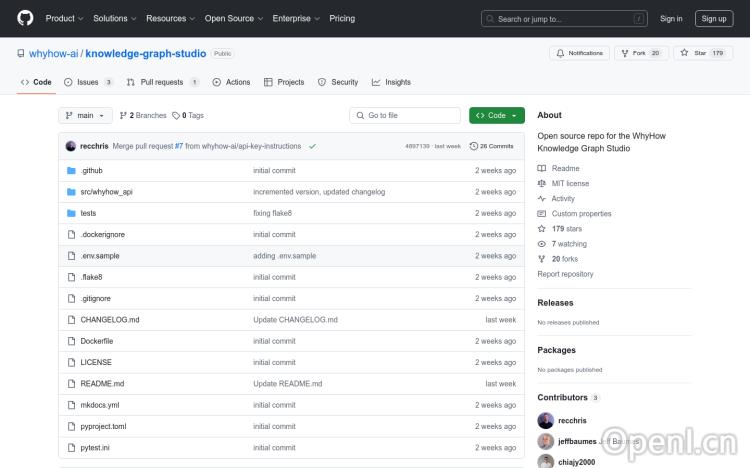750x468 pixels.
Task: Open the Pull requests tab
Action: (x=162, y=82)
